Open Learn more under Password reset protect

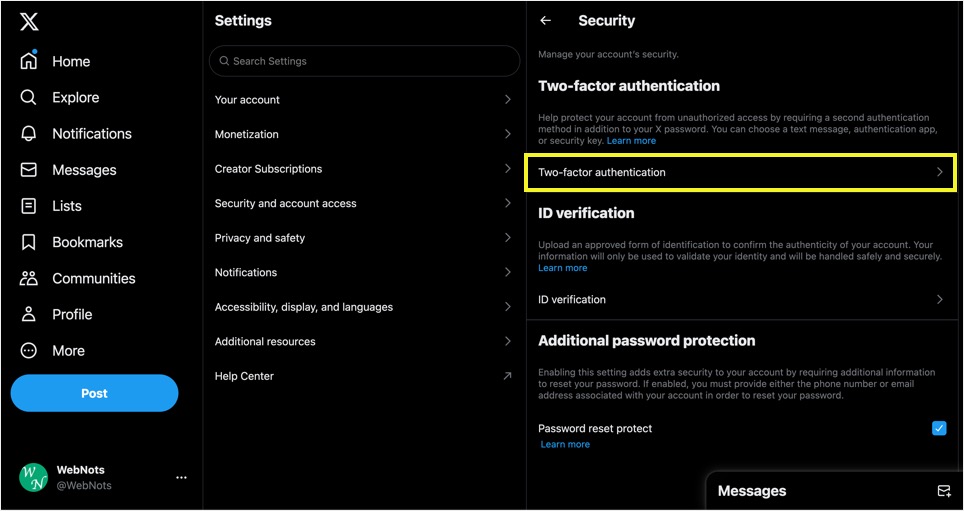565,444
